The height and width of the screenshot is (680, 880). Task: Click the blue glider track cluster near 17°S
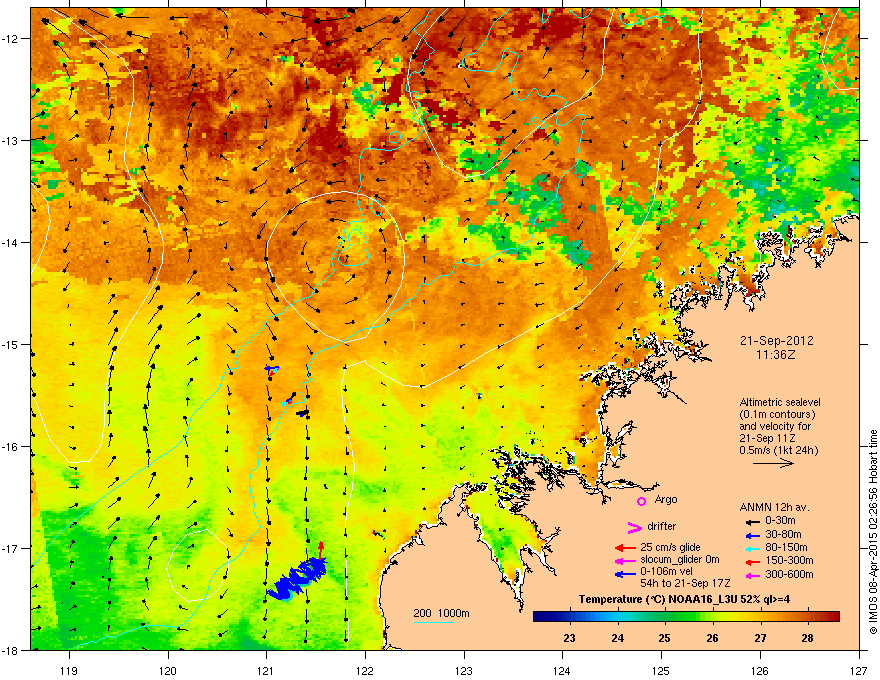(297, 580)
